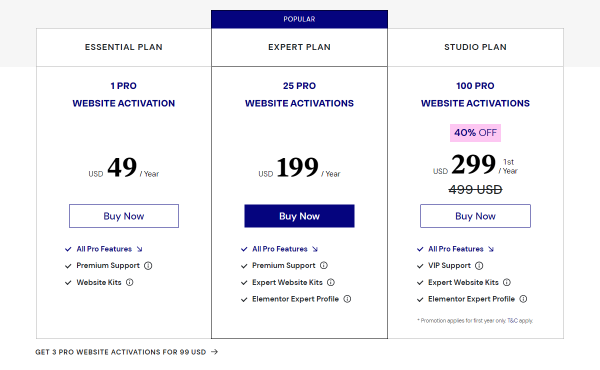This screenshot has width=600, height=370.
Task: Open Expert Website Kits info in Studio plan
Action: click(507, 282)
